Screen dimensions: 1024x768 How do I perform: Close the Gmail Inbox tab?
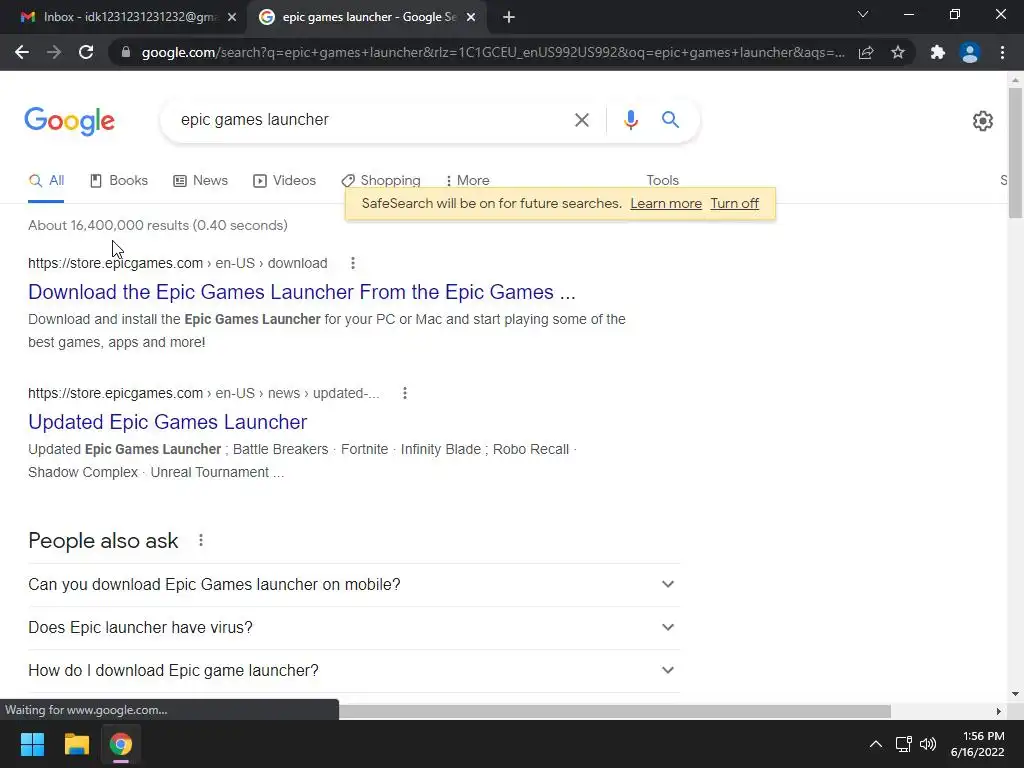[x=232, y=17]
